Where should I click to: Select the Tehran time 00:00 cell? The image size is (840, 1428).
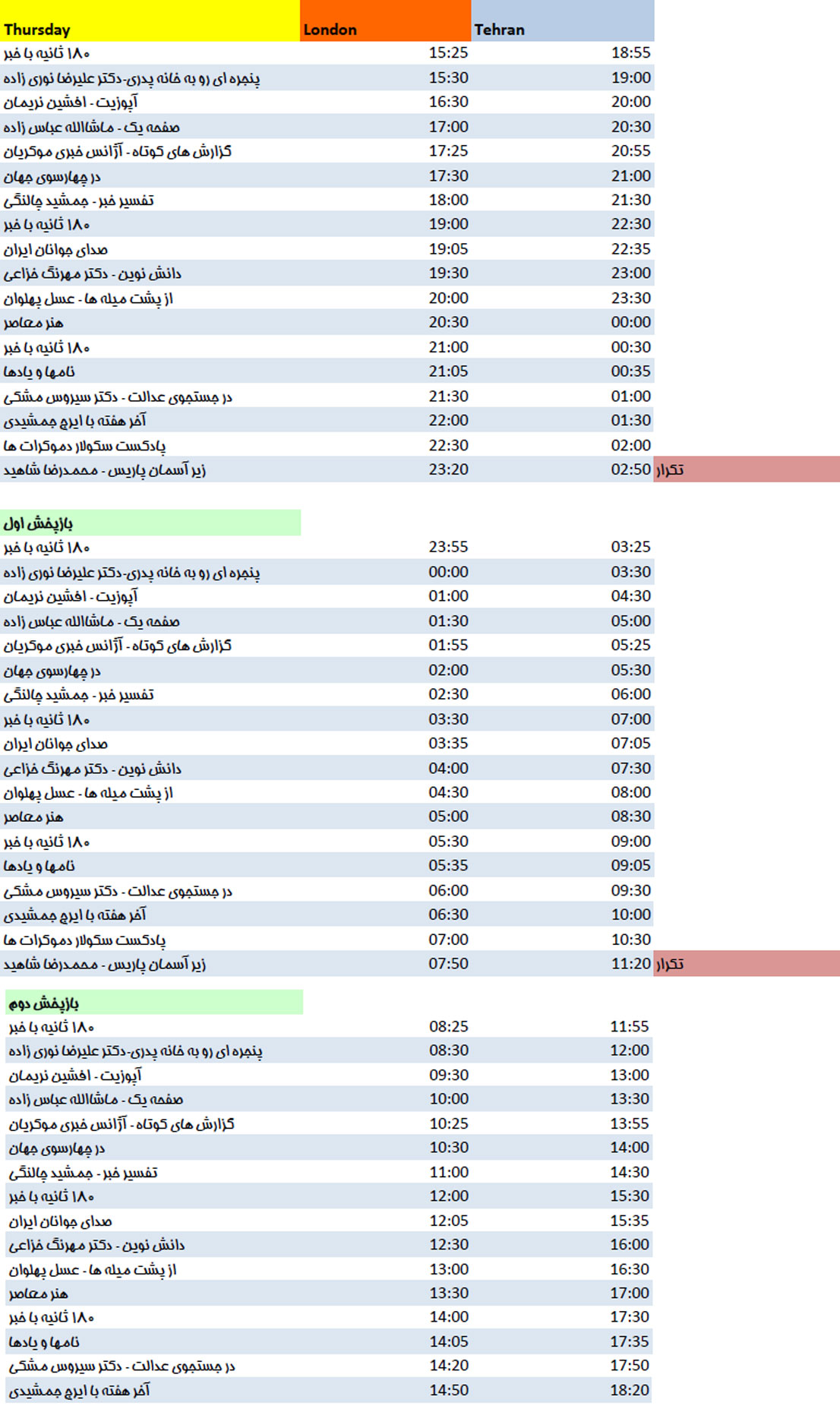[630, 322]
